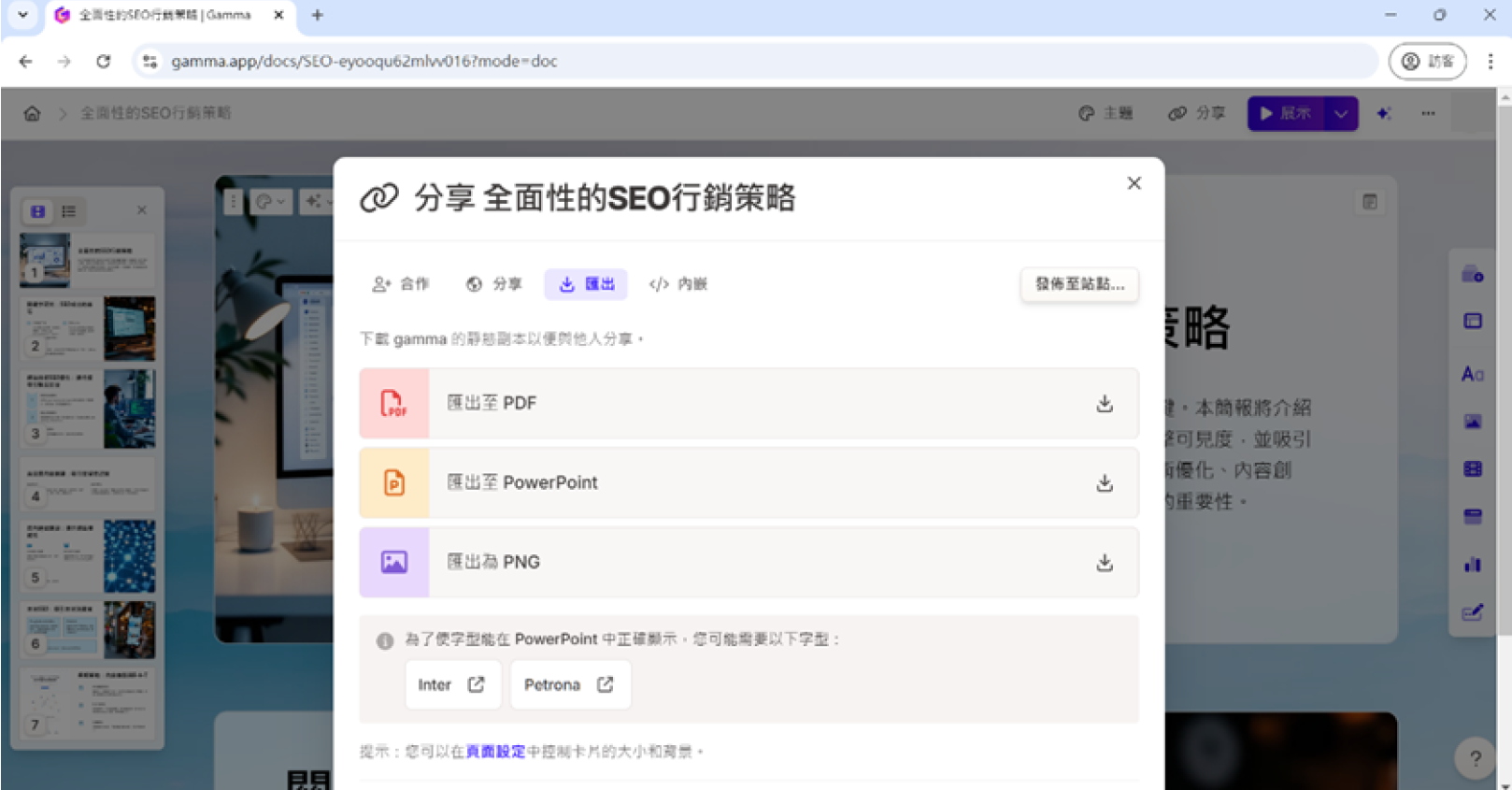Select slide thumbnail 2
Image resolution: width=1512 pixels, height=790 pixels.
point(88,329)
